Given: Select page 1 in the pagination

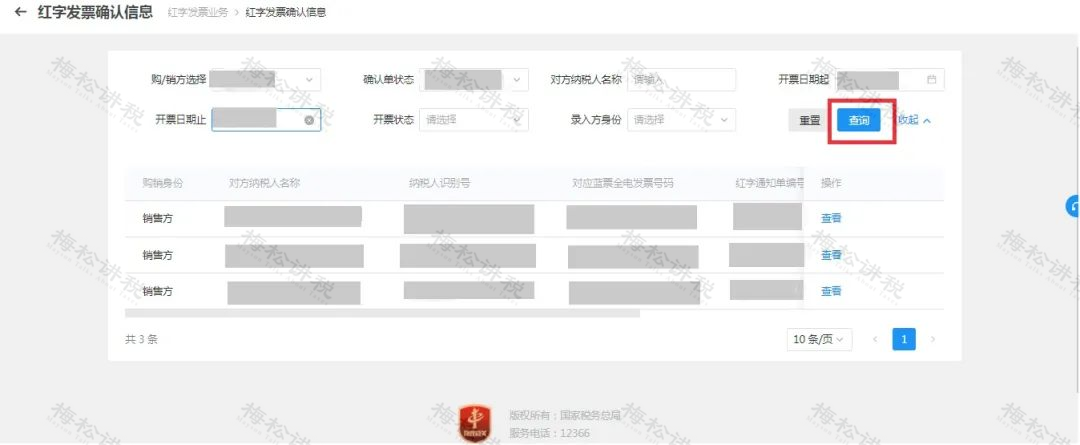Looking at the screenshot, I should coord(904,339).
